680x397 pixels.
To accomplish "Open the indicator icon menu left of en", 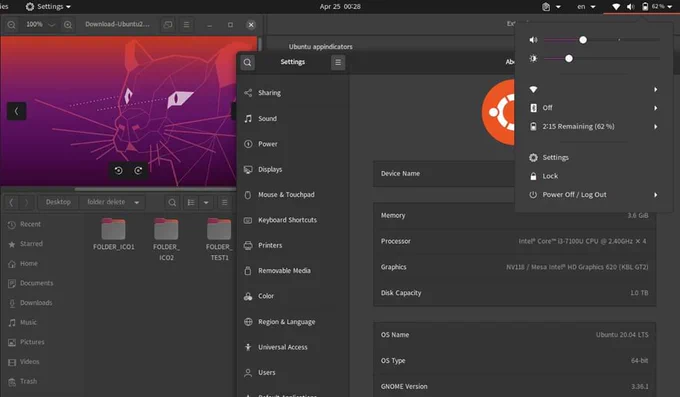I will click(551, 7).
